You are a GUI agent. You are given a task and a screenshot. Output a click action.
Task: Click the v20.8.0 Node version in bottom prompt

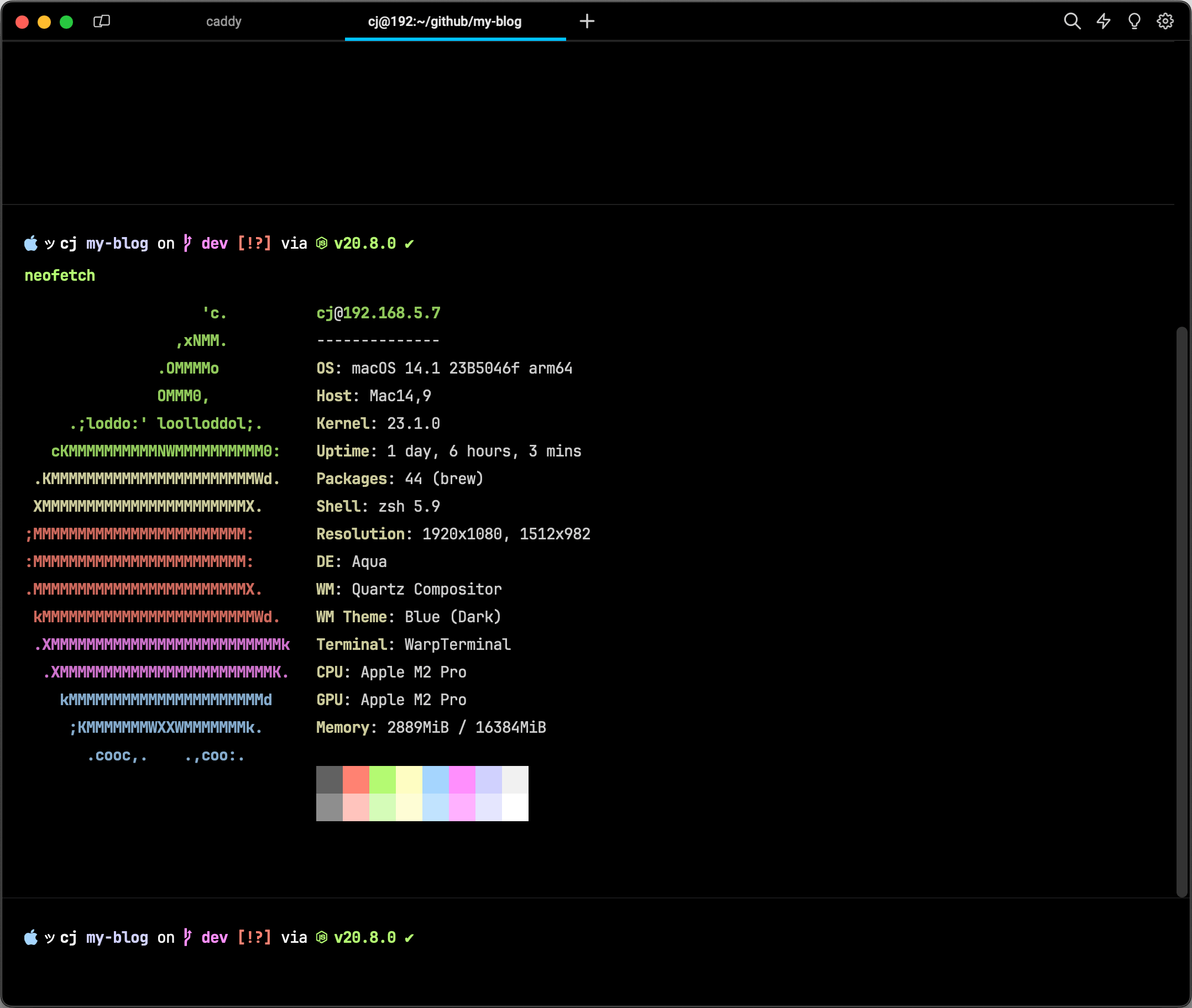[x=365, y=938]
